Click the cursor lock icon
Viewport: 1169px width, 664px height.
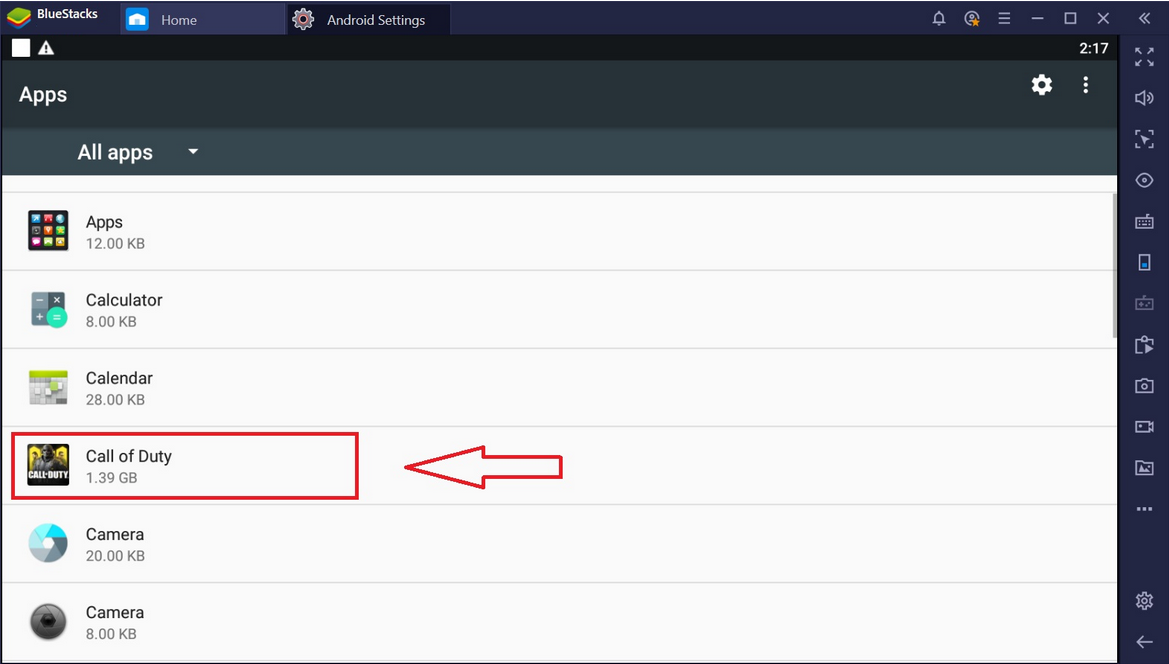(x=1144, y=139)
